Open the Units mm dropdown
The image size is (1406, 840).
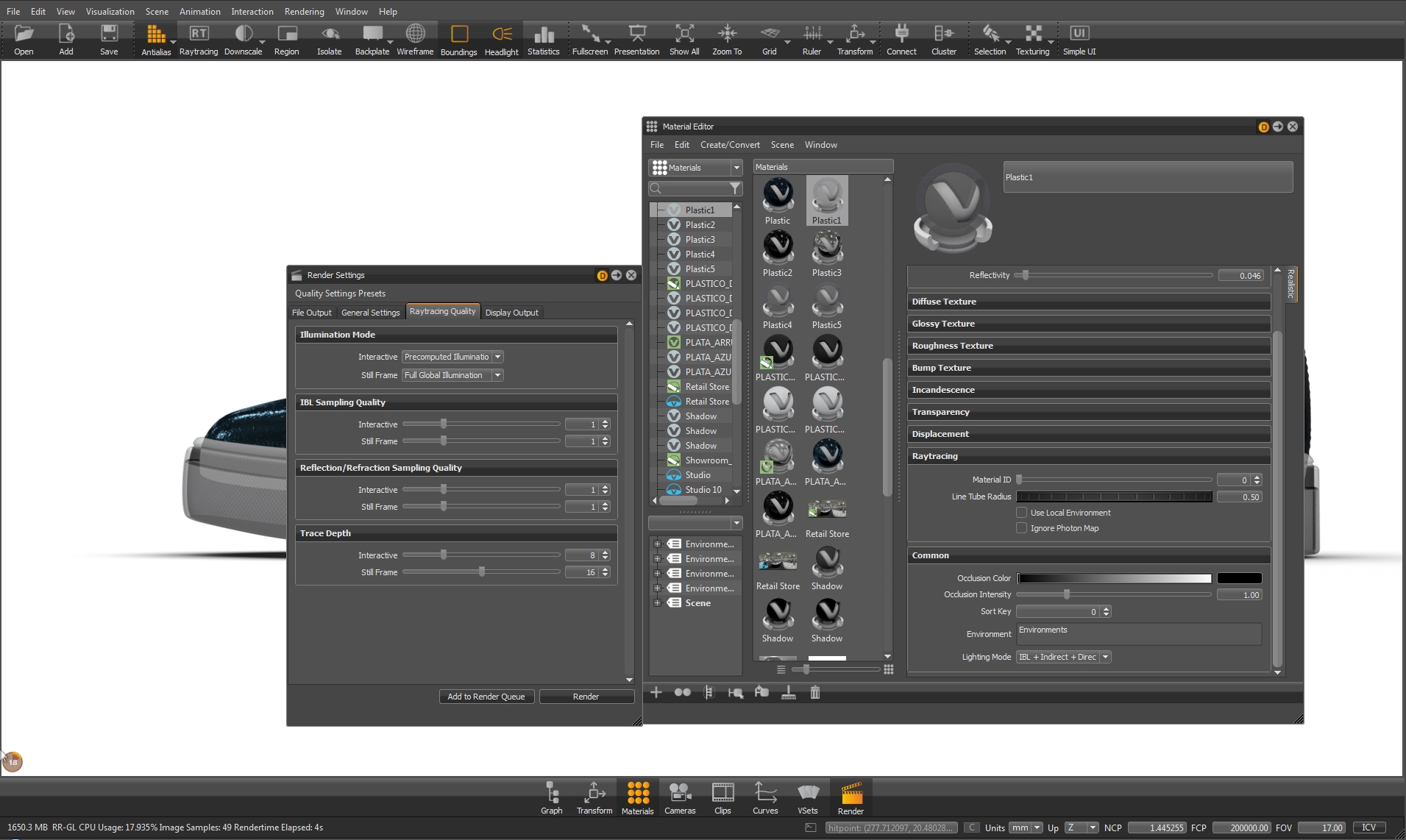[1026, 827]
